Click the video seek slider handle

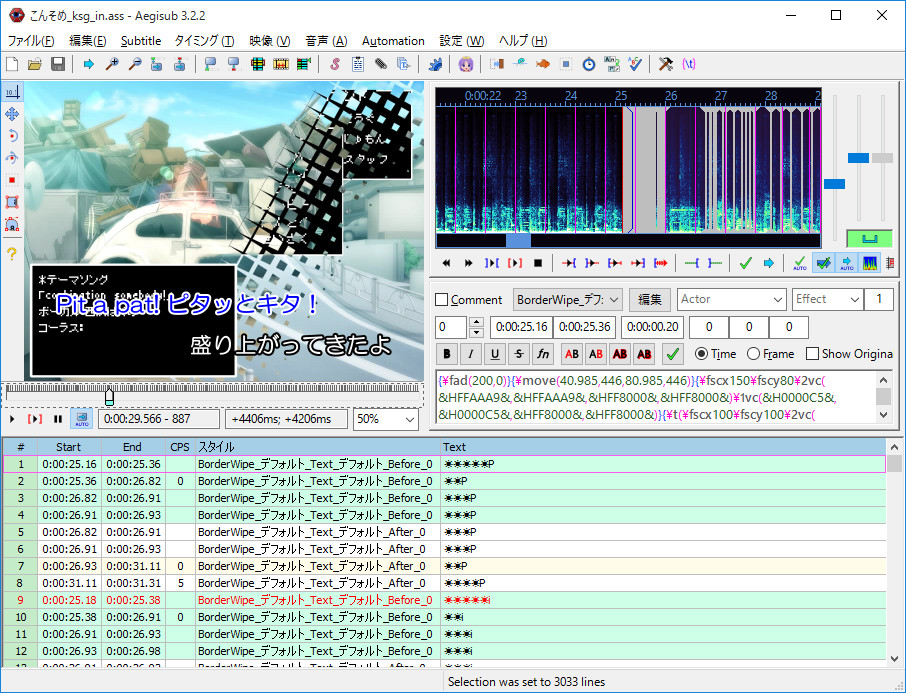click(x=109, y=395)
